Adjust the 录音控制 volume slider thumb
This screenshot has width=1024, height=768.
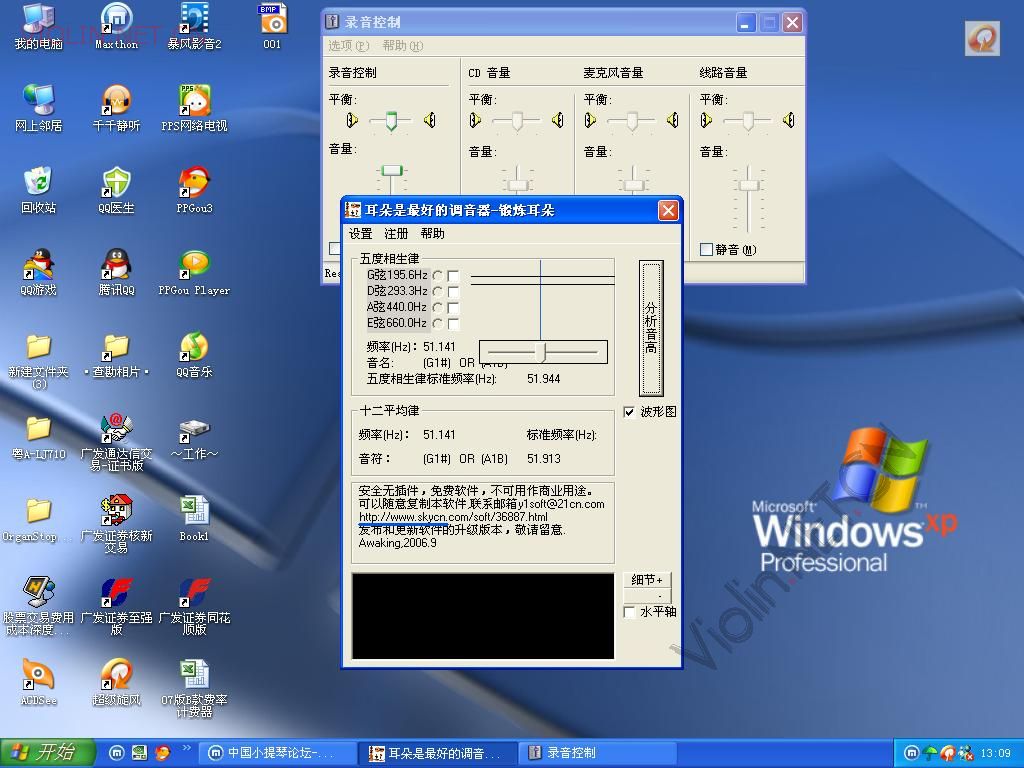click(x=392, y=170)
